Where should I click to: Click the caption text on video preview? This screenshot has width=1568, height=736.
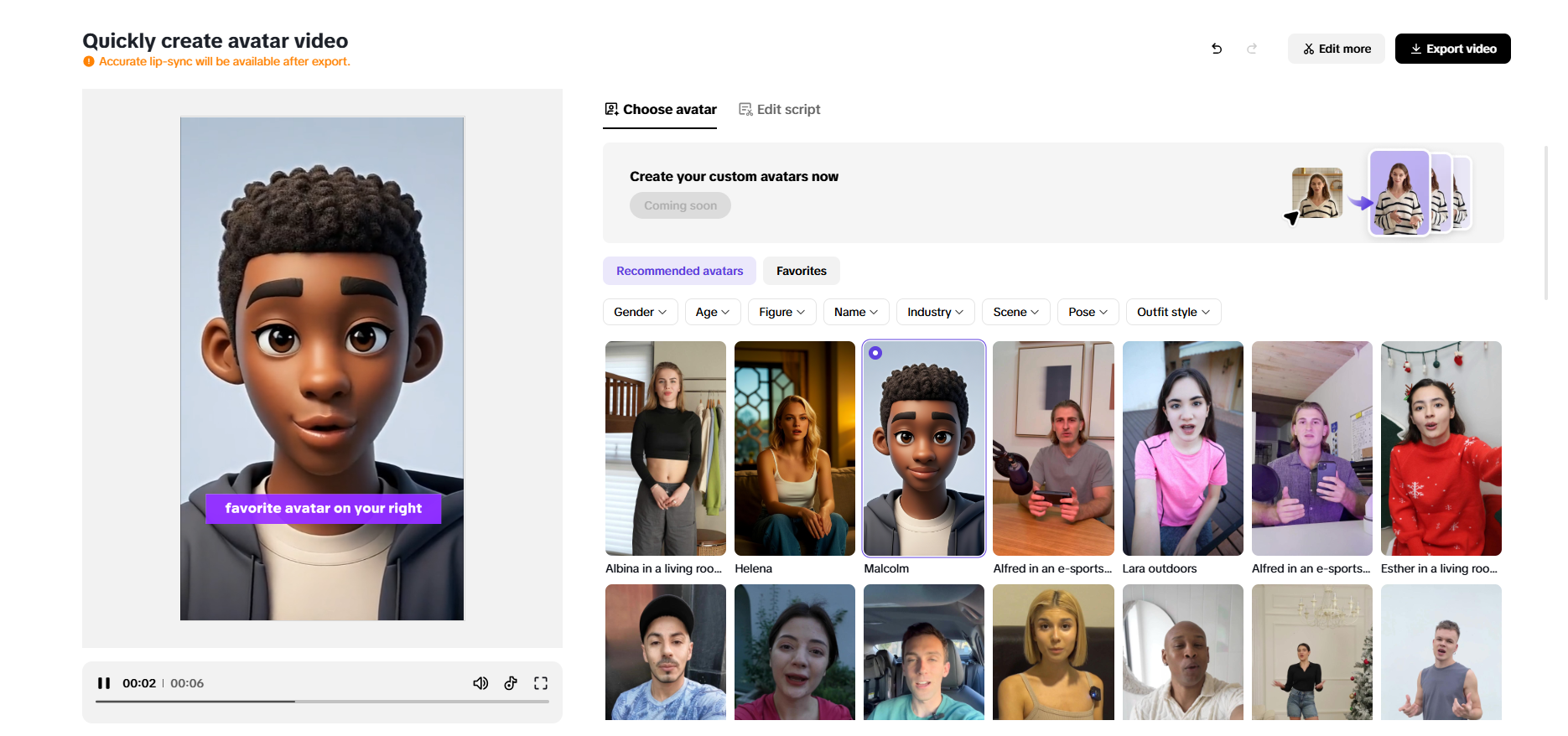tap(324, 508)
